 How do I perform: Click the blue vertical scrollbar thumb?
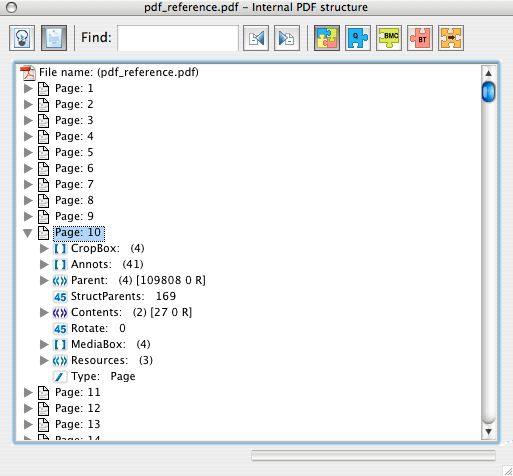tap(489, 92)
